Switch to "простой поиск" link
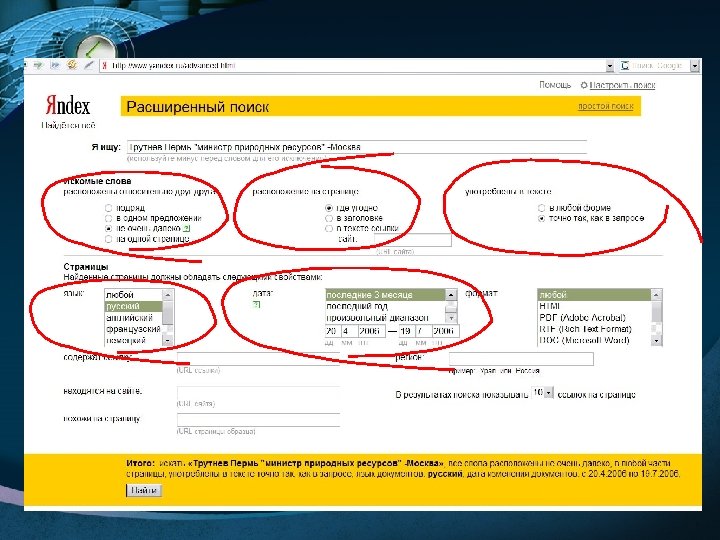The image size is (720, 540). click(606, 106)
